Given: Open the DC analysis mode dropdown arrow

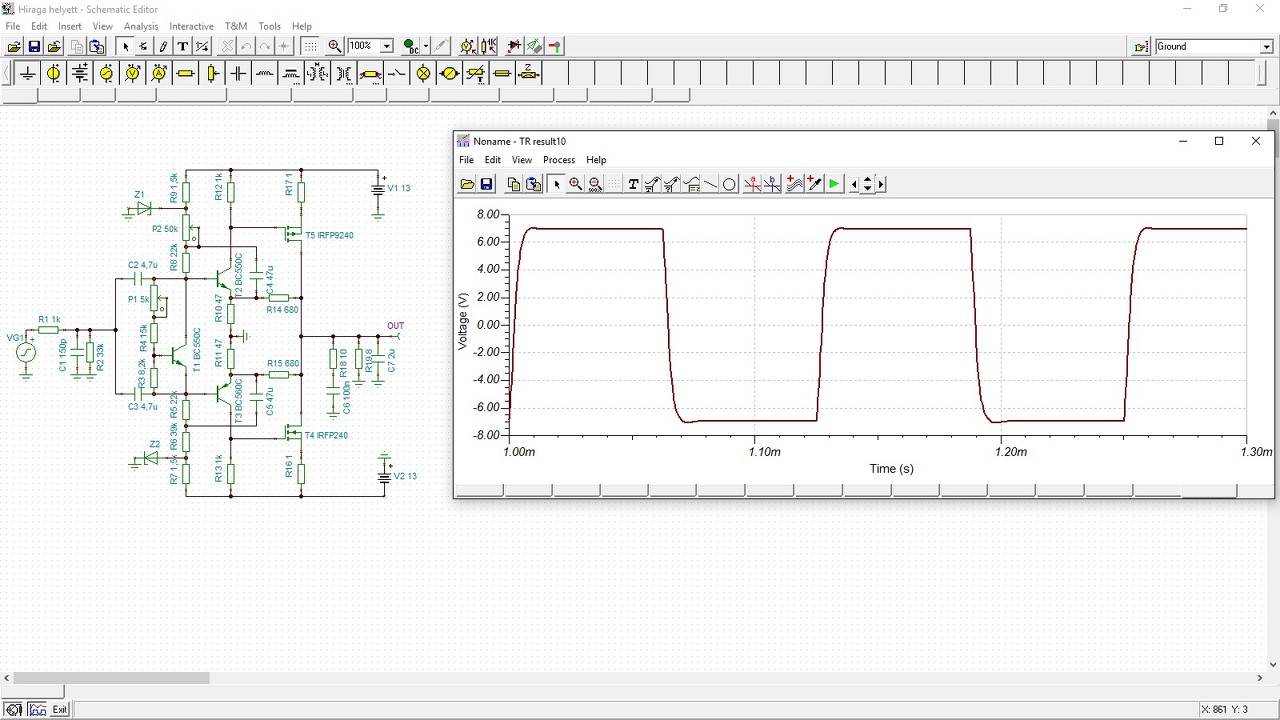Looking at the screenshot, I should point(425,46).
